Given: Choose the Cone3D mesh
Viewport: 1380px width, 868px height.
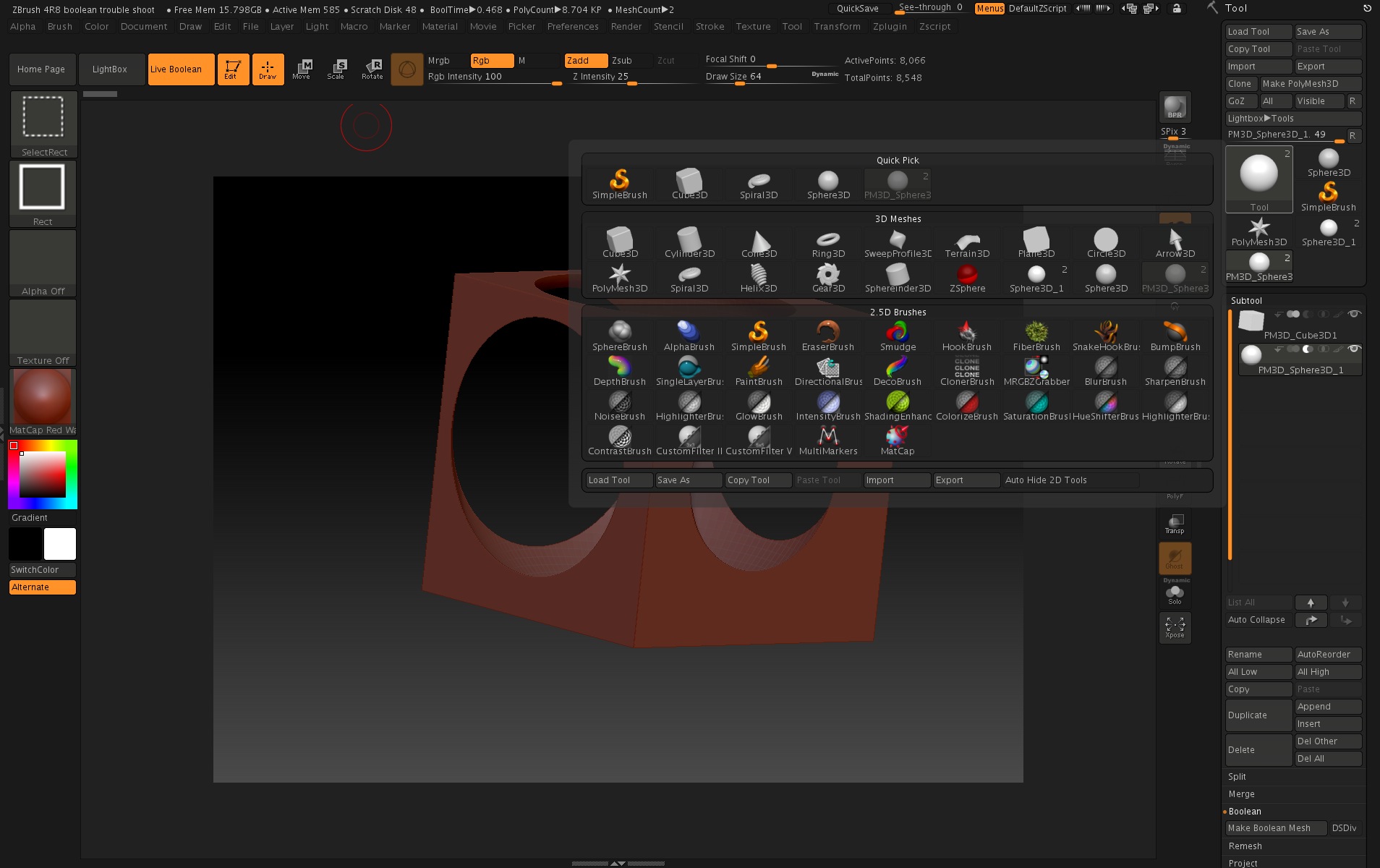Looking at the screenshot, I should tap(759, 243).
